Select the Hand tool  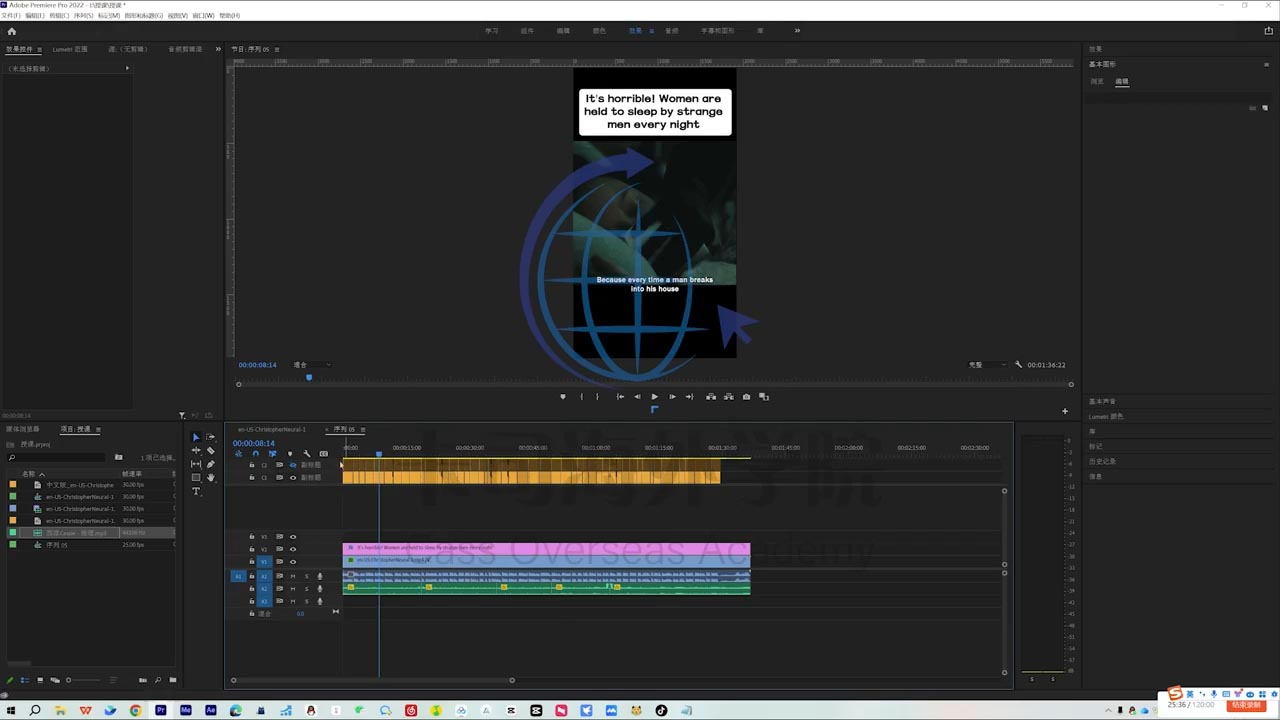pyautogui.click(x=210, y=478)
